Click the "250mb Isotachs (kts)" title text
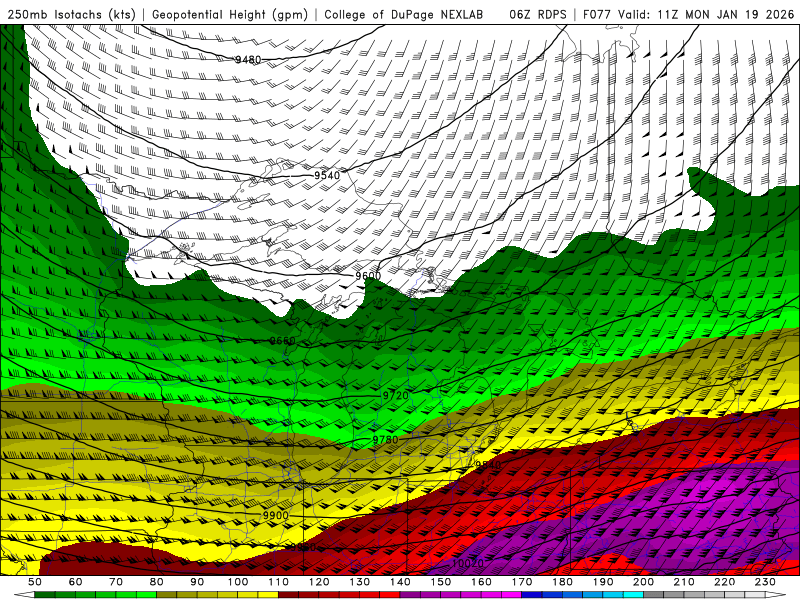 coord(72,14)
